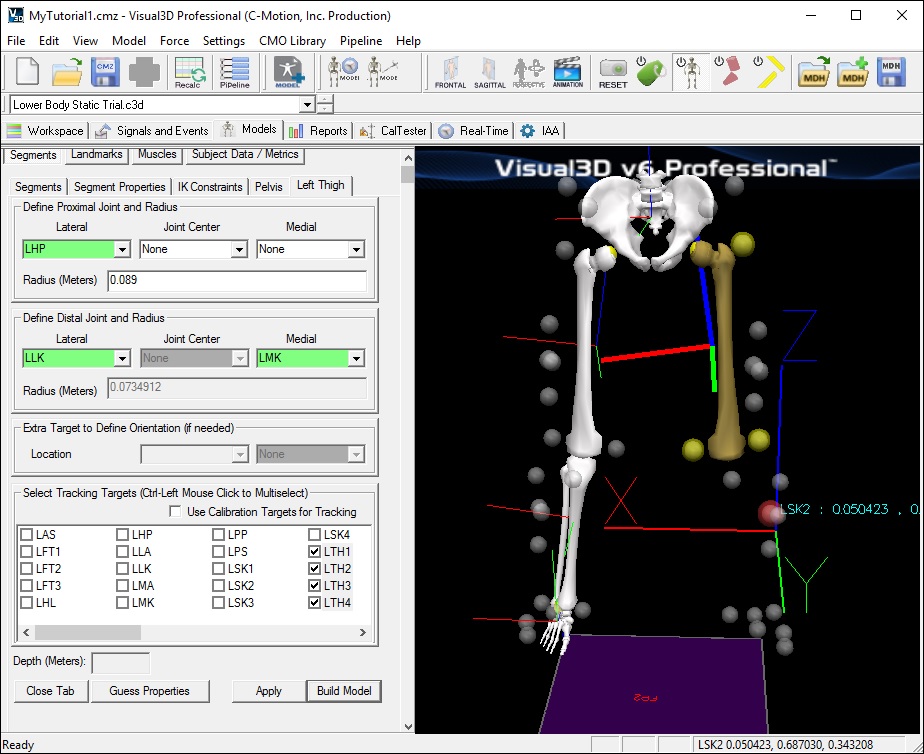Switch to Sagittal view
This screenshot has height=754, width=924.
click(x=490, y=73)
